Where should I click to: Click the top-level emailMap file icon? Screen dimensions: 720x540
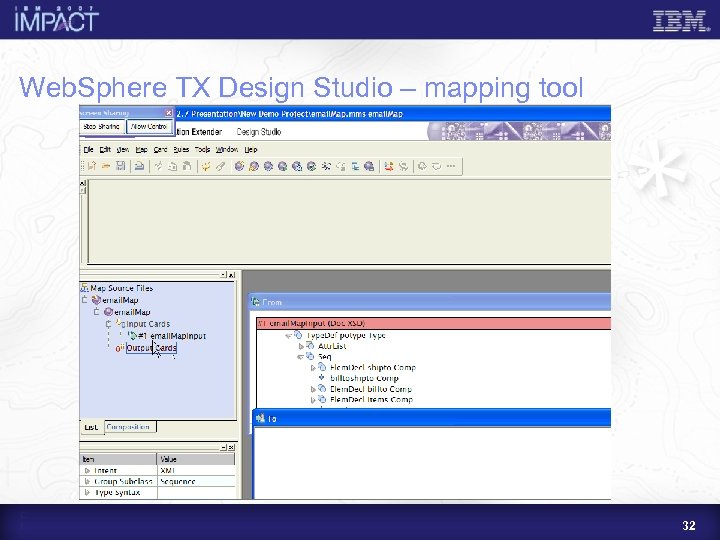(x=96, y=300)
